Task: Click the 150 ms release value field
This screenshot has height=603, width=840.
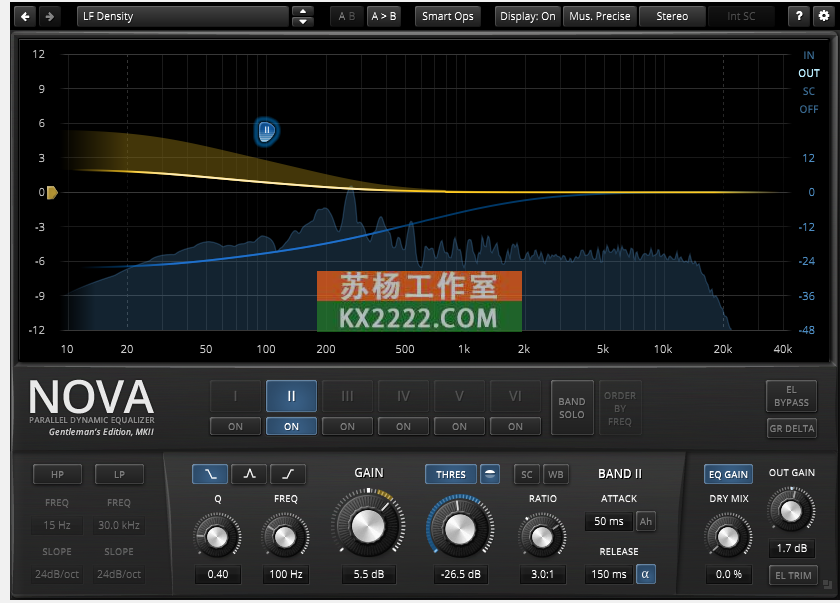Action: point(609,574)
